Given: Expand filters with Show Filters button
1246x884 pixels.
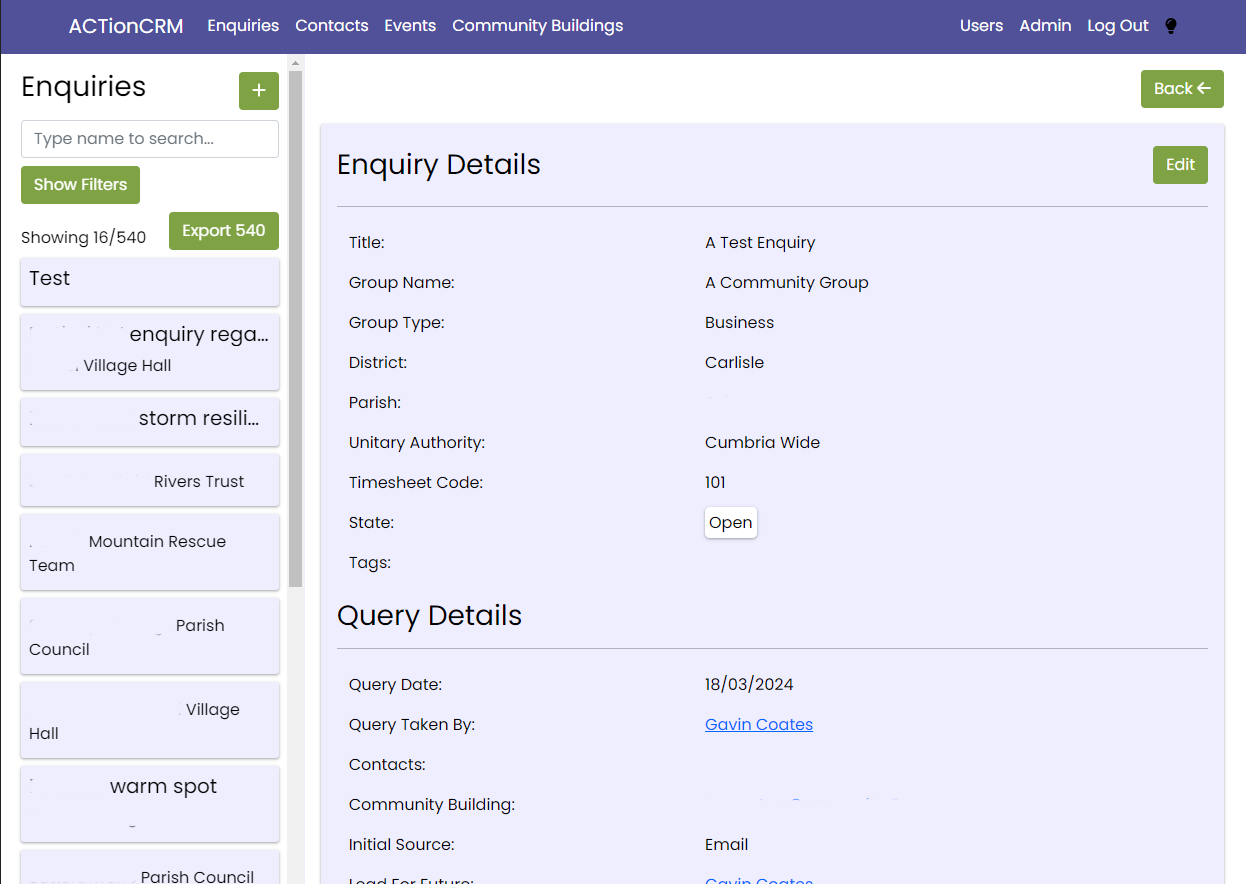Looking at the screenshot, I should (80, 185).
